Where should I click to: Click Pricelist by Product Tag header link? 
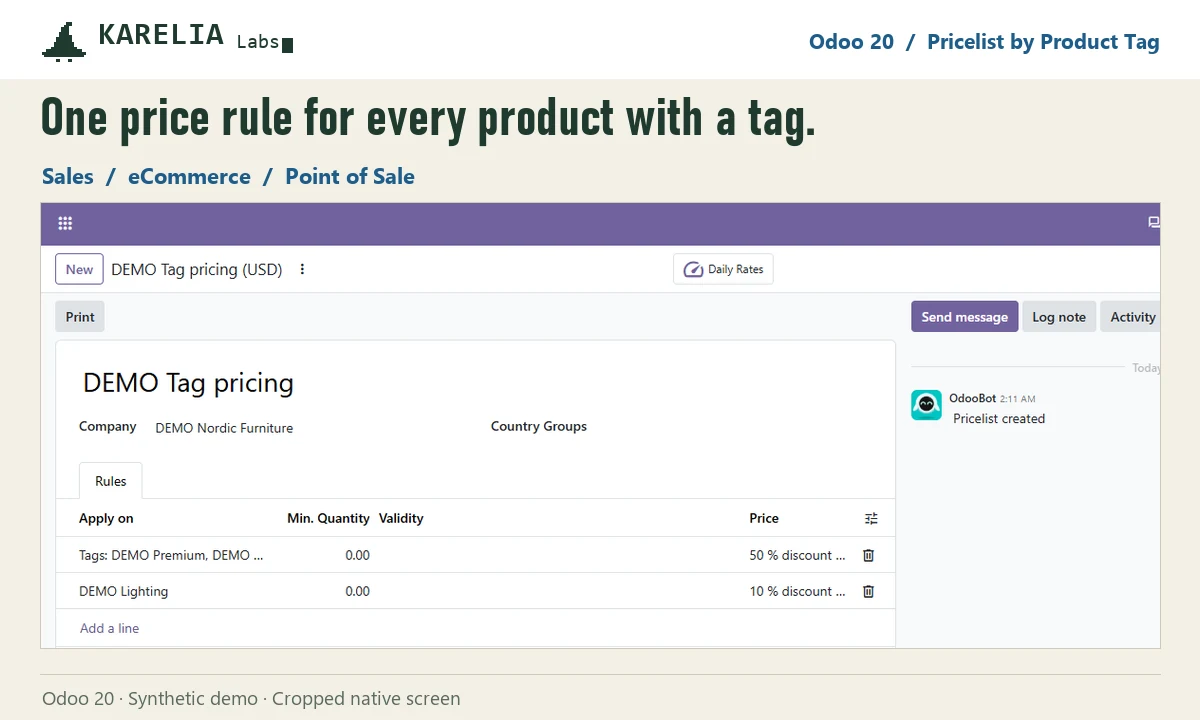tap(1043, 42)
